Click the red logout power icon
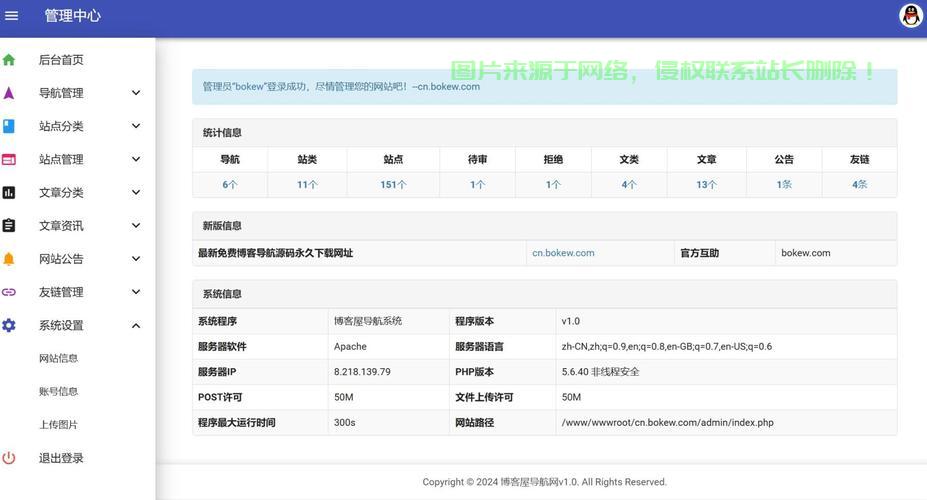The width and height of the screenshot is (927, 500). point(9,457)
